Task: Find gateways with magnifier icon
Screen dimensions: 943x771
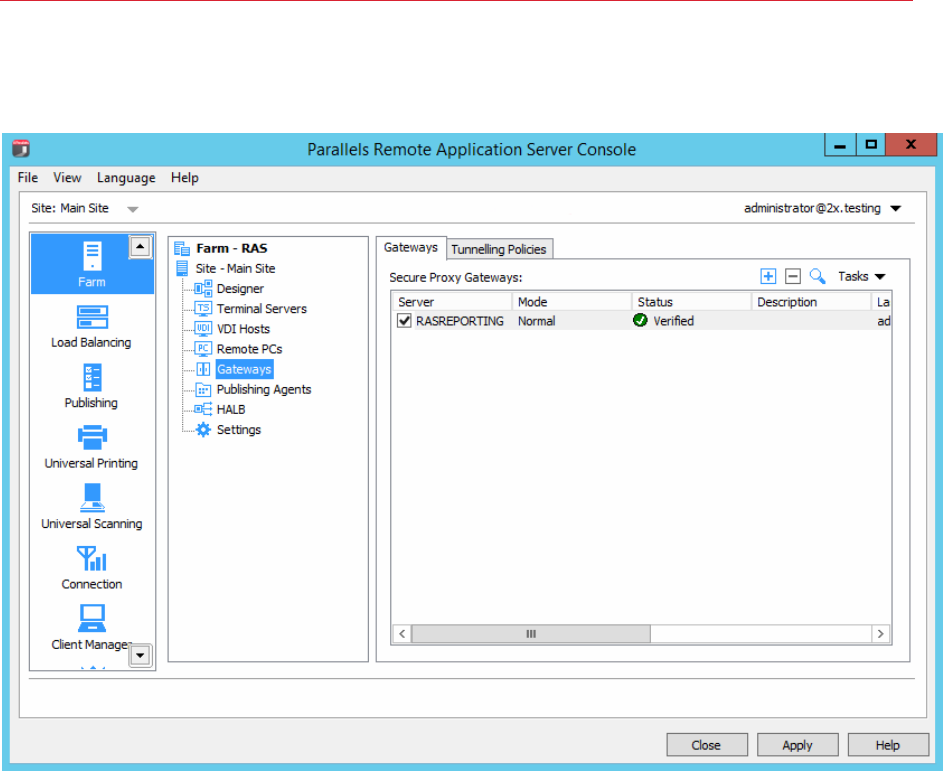Action: point(817,276)
